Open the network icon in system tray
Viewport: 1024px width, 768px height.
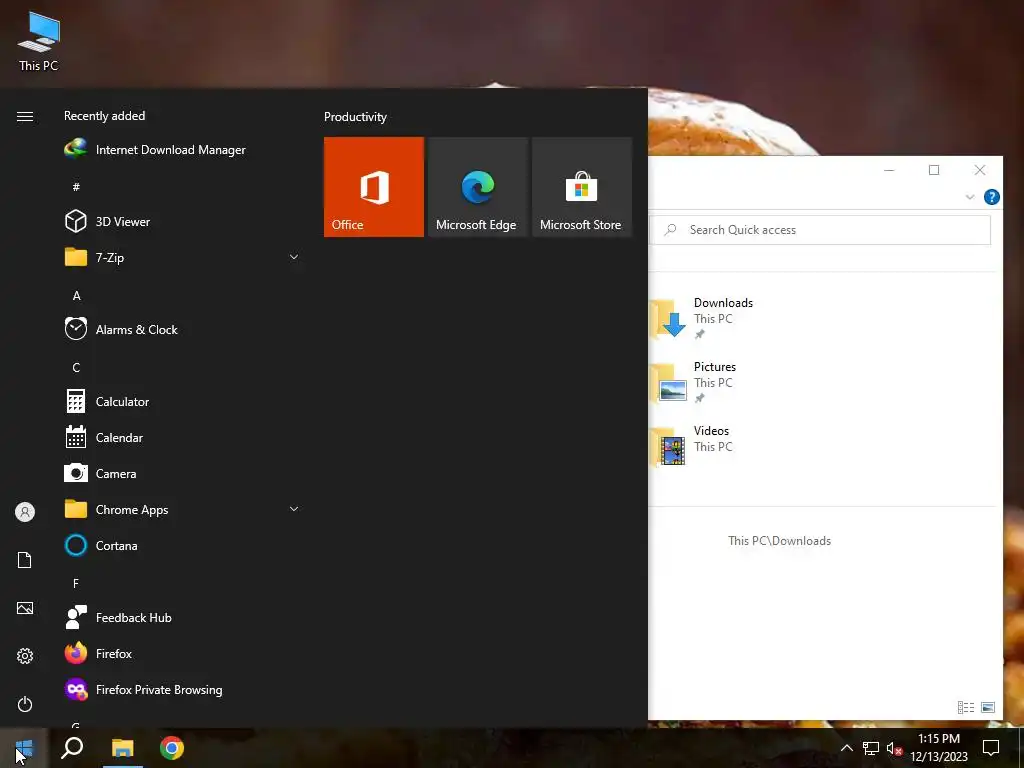point(871,748)
